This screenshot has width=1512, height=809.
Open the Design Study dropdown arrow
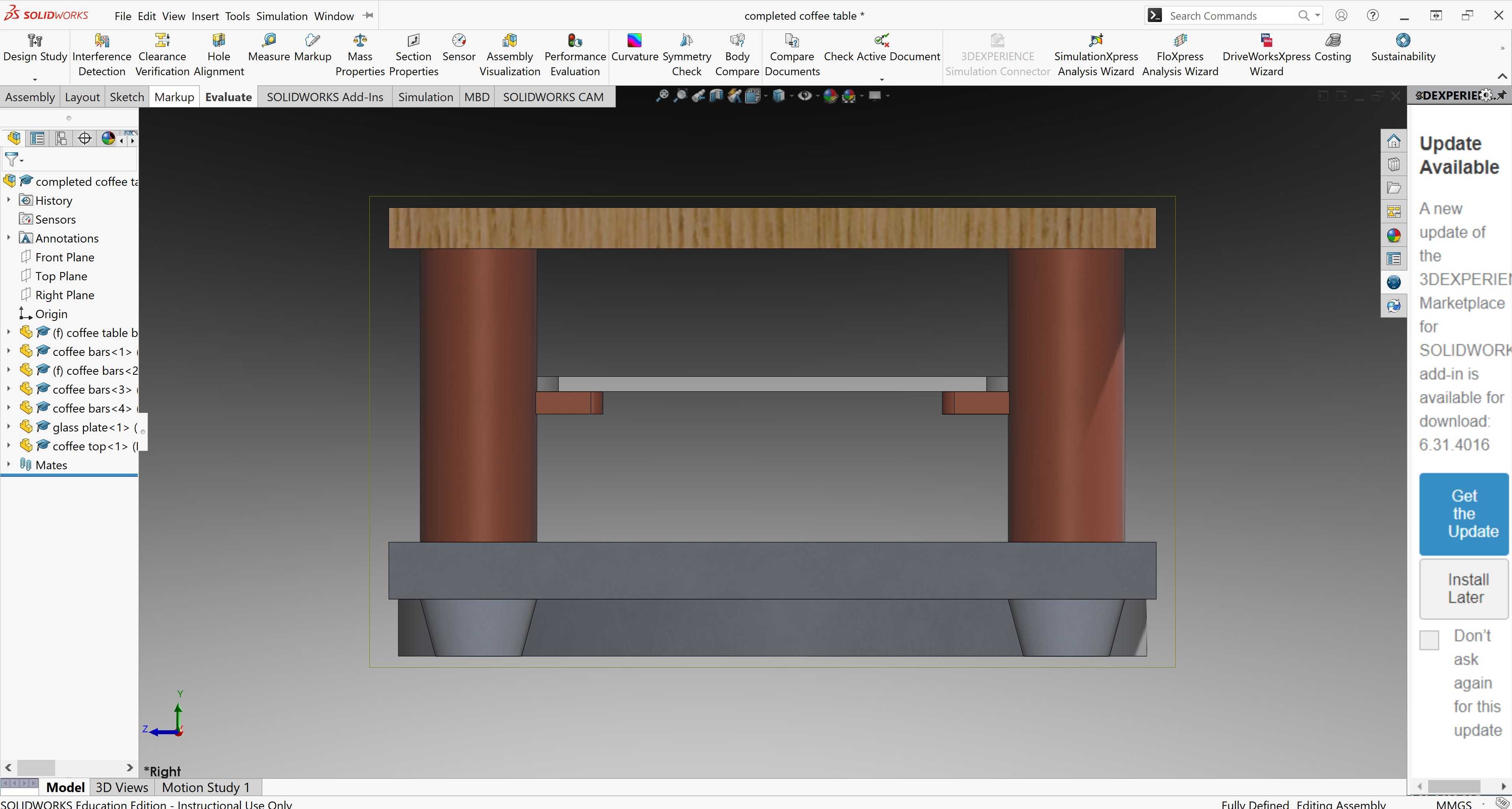pyautogui.click(x=35, y=79)
